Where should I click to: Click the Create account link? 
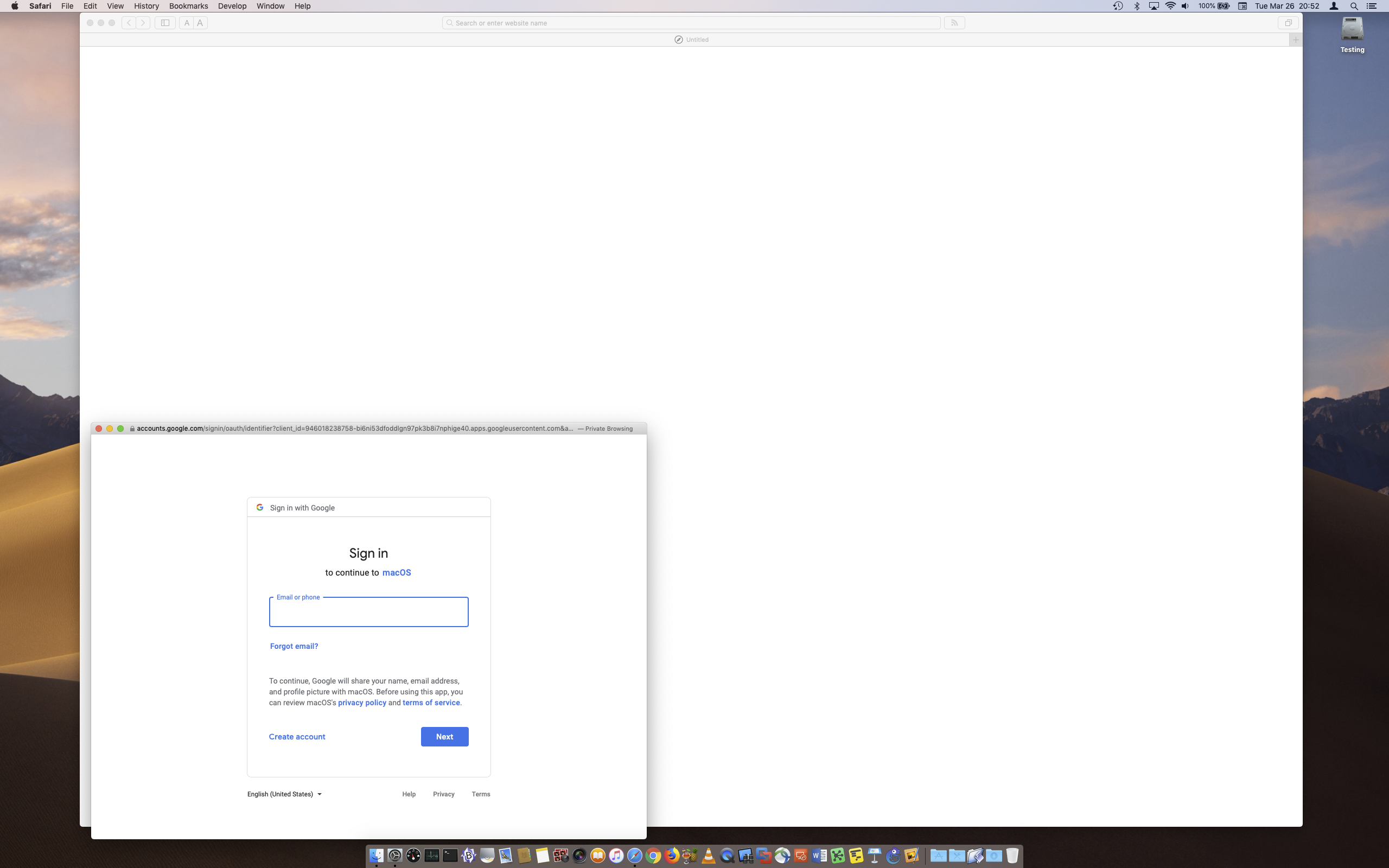297,737
